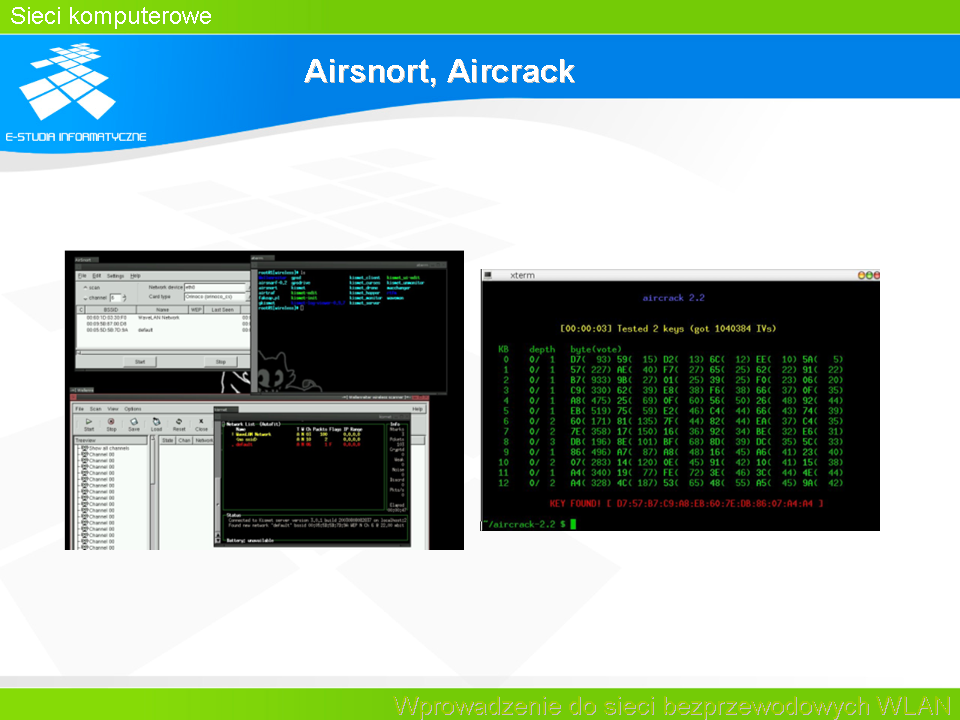The width and height of the screenshot is (960, 720).
Task: Click the Sieci komputerowe header text
Action: coord(111,16)
